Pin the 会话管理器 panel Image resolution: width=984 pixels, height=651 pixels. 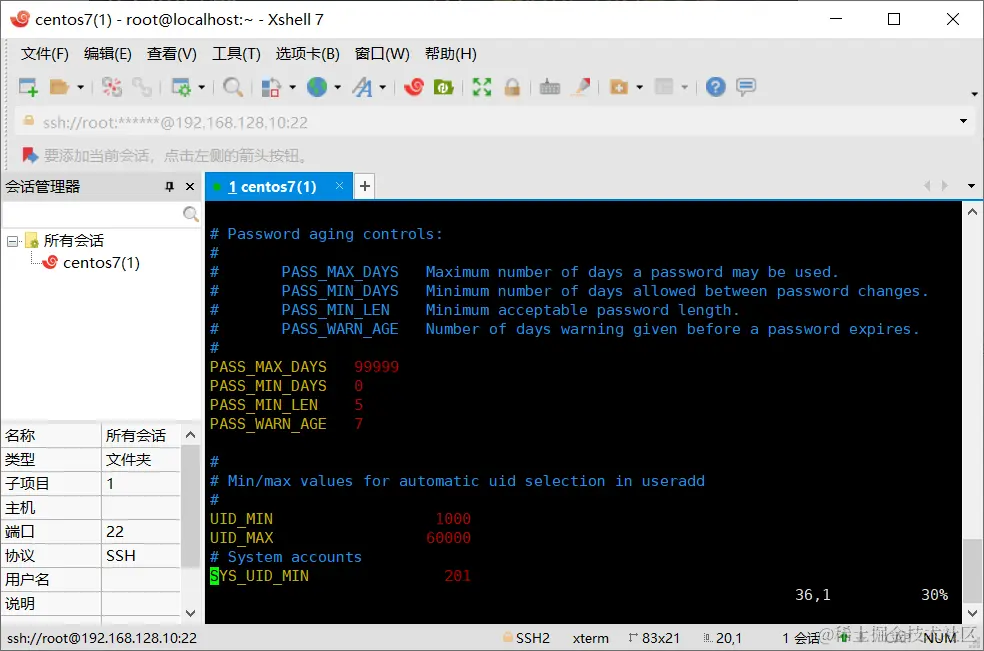click(169, 186)
